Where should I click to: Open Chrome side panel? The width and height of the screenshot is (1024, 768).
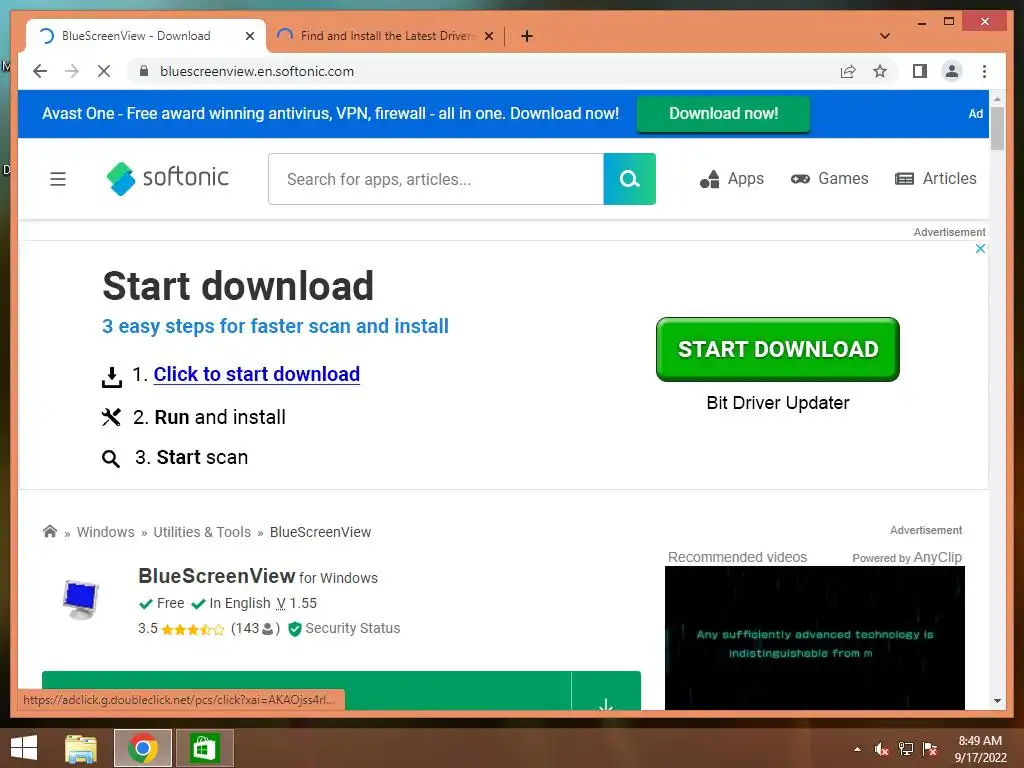tap(920, 71)
